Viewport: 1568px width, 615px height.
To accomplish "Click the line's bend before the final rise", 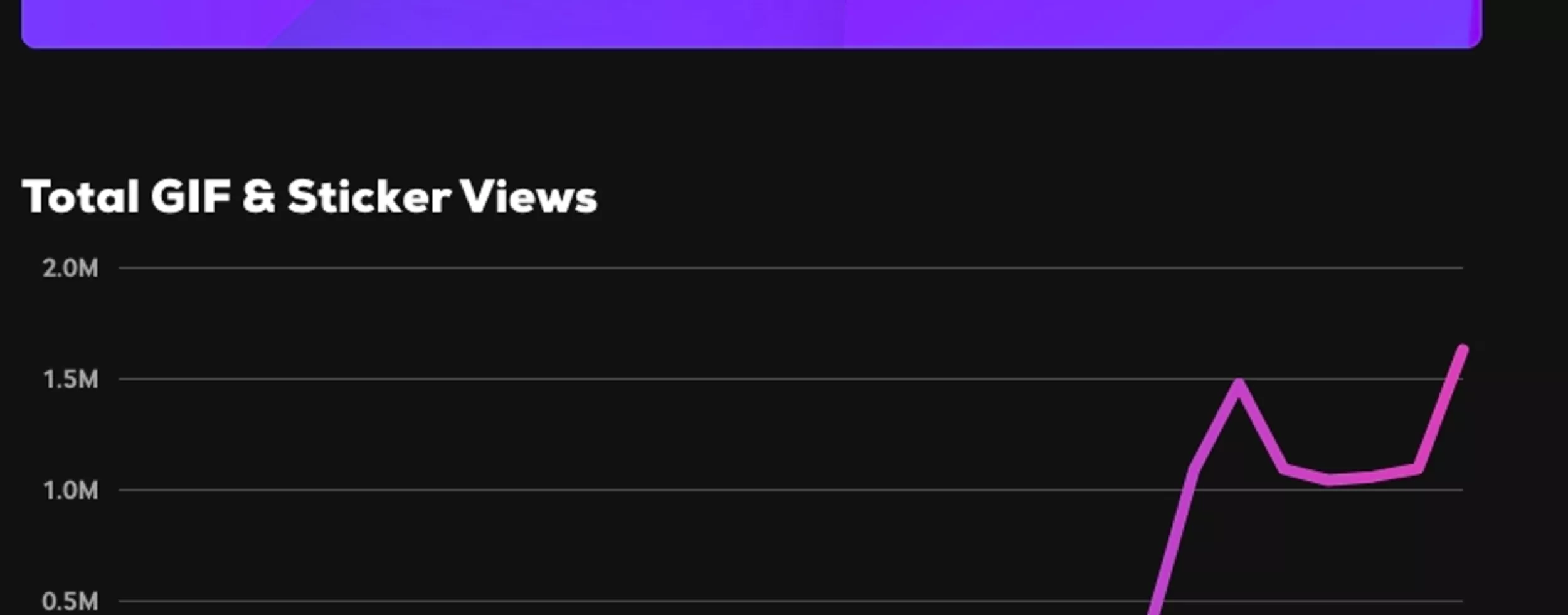I will pyautogui.click(x=1418, y=468).
